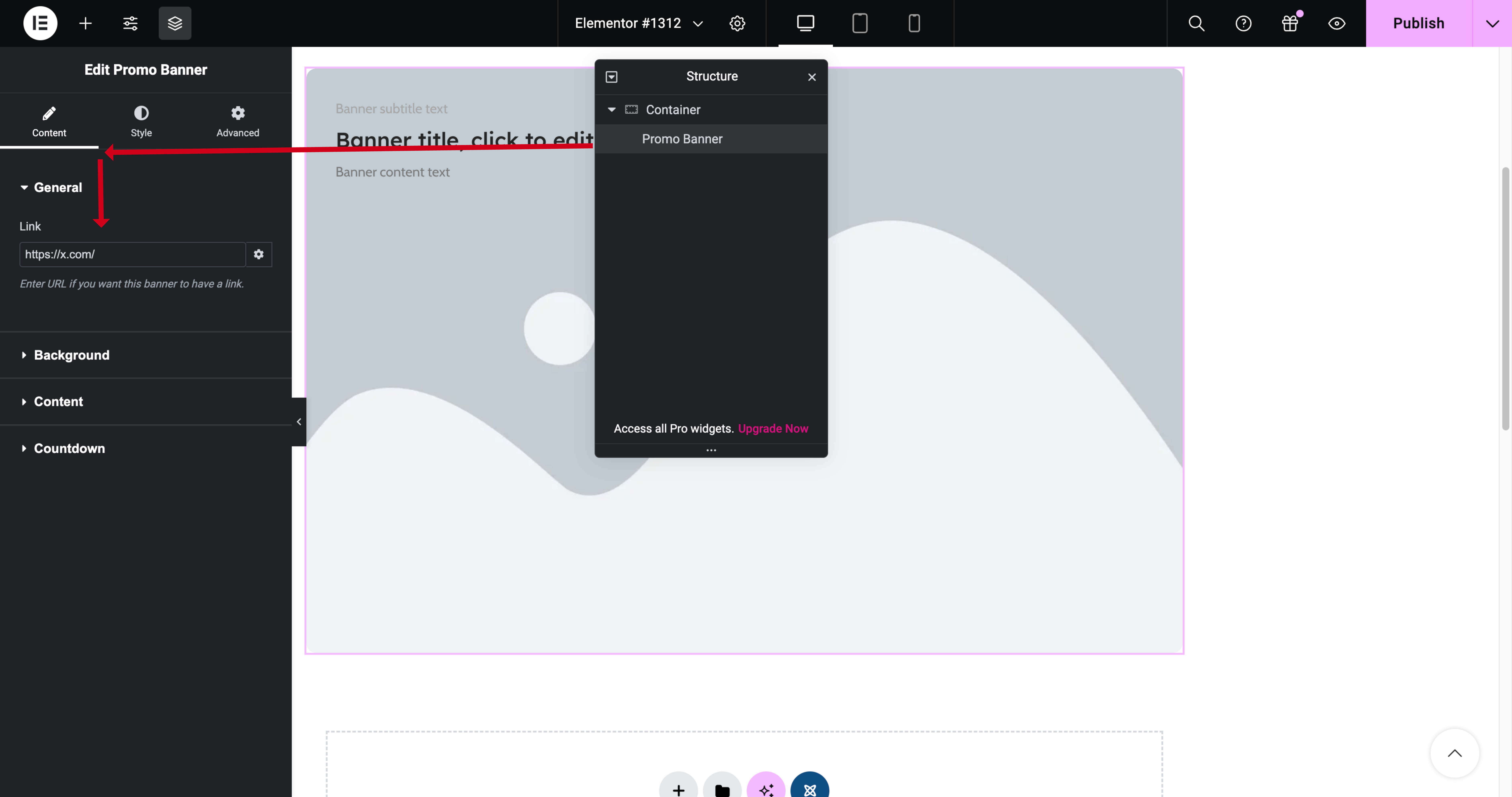The height and width of the screenshot is (797, 1512).
Task: Select Container in Structure panel
Action: (711, 110)
